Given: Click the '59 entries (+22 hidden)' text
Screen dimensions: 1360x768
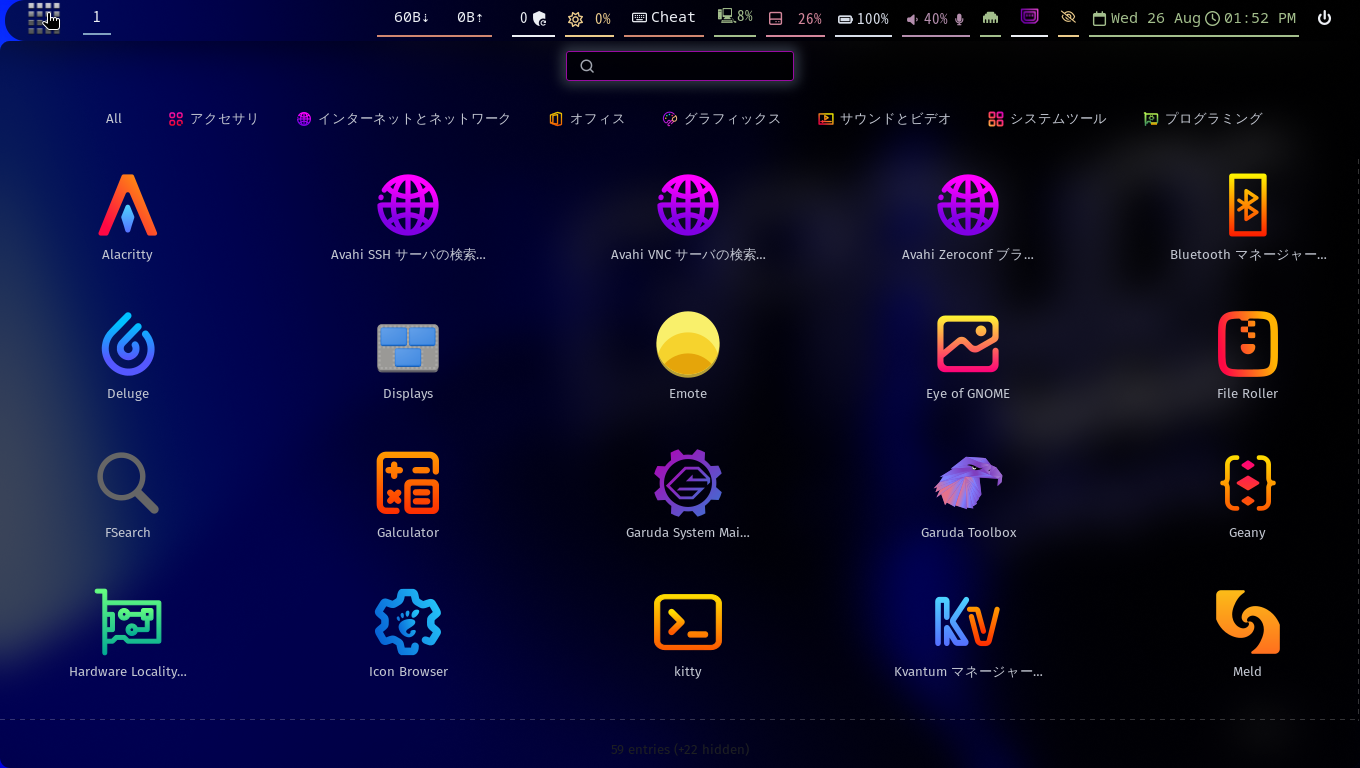Looking at the screenshot, I should coord(680,749).
